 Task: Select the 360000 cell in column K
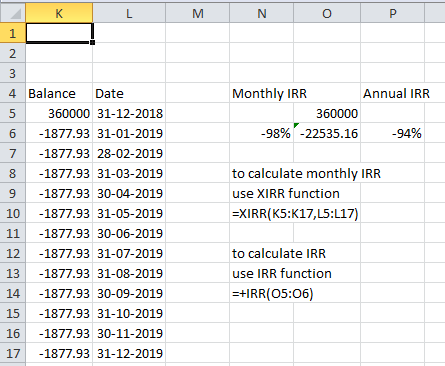pyautogui.click(x=59, y=113)
